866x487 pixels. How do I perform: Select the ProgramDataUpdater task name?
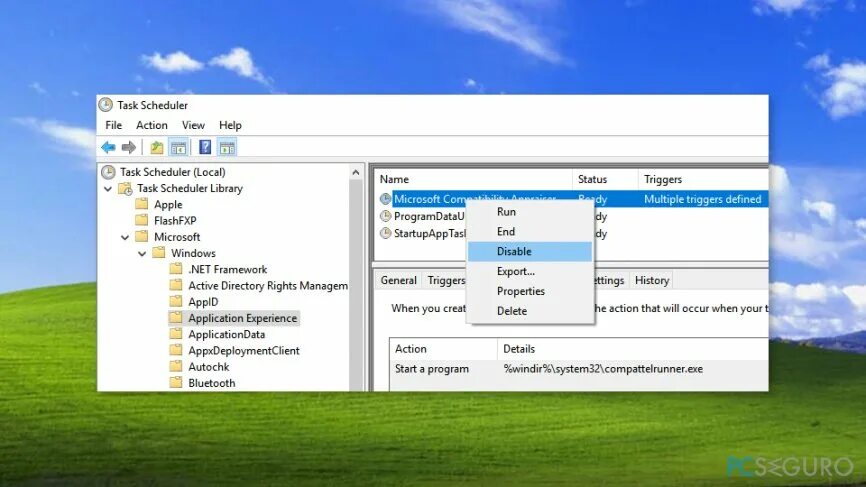(429, 216)
